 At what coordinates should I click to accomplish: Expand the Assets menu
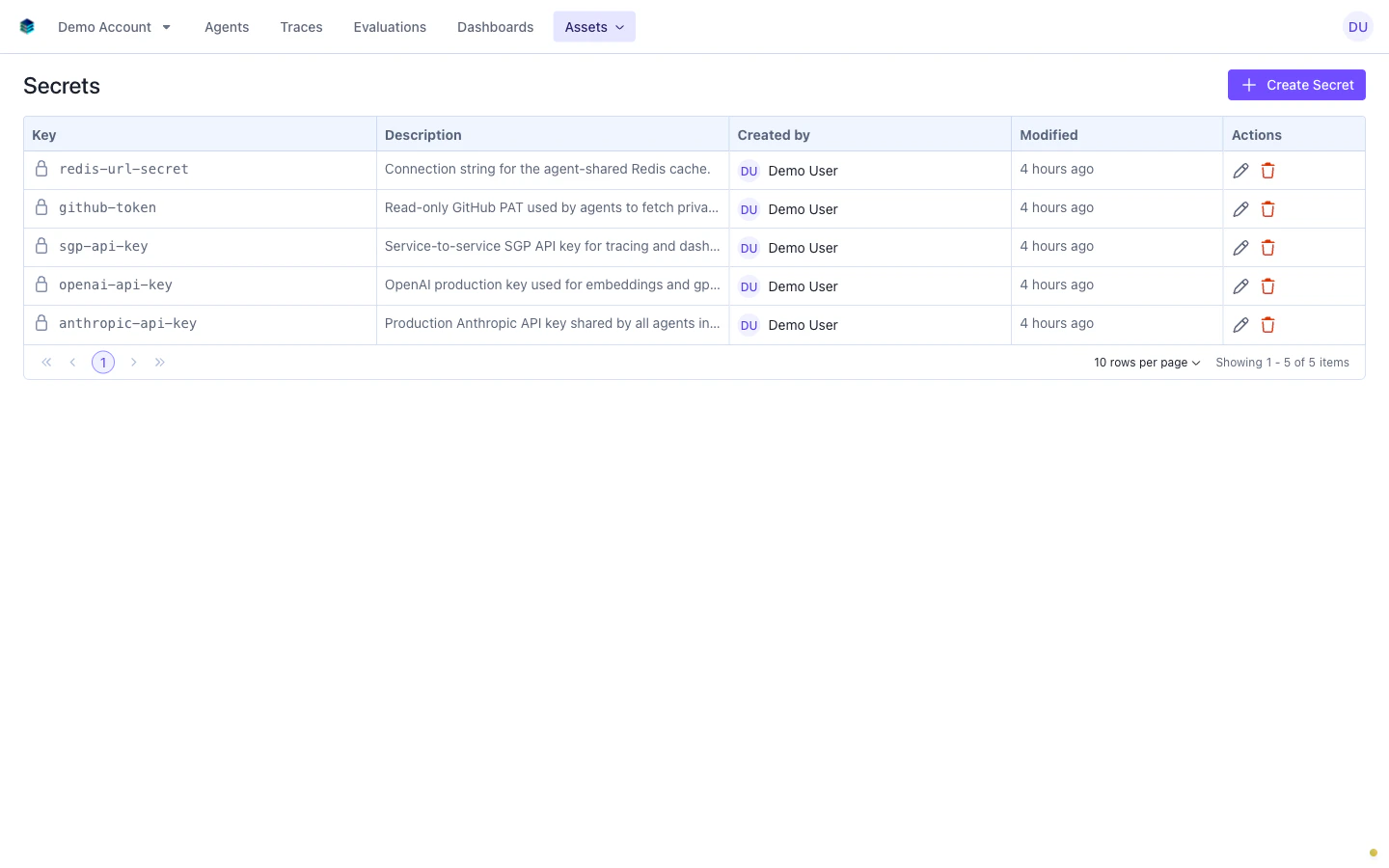pyautogui.click(x=594, y=27)
